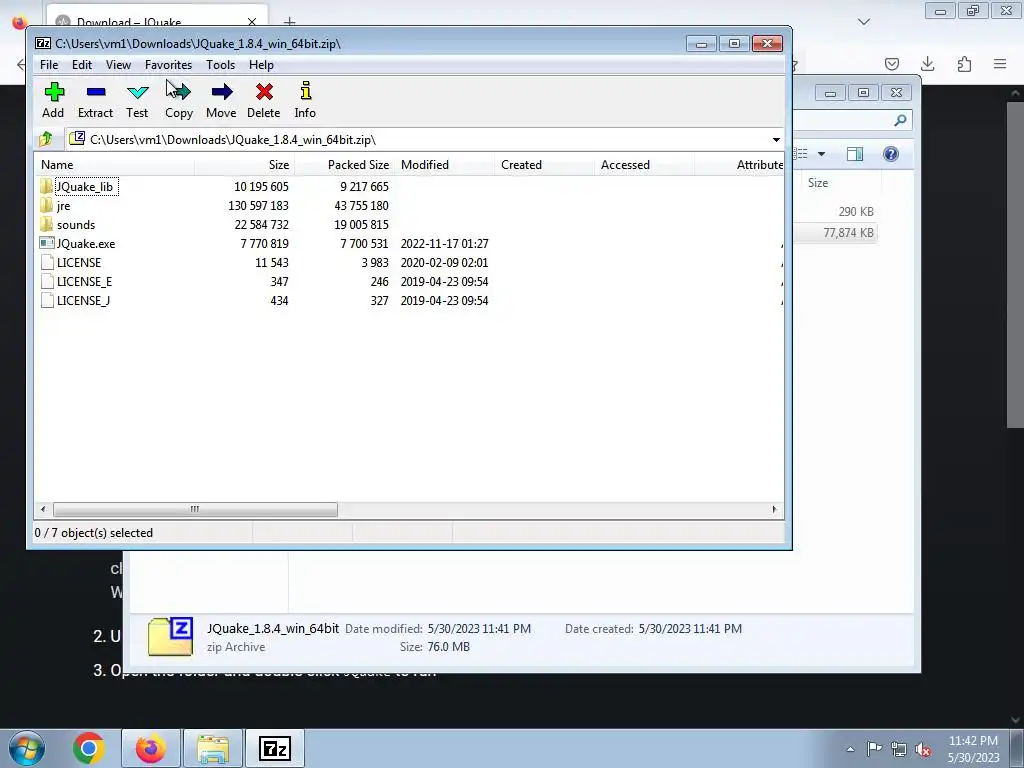This screenshot has width=1024, height=768.
Task: Click the system tray volume icon
Action: (923, 749)
